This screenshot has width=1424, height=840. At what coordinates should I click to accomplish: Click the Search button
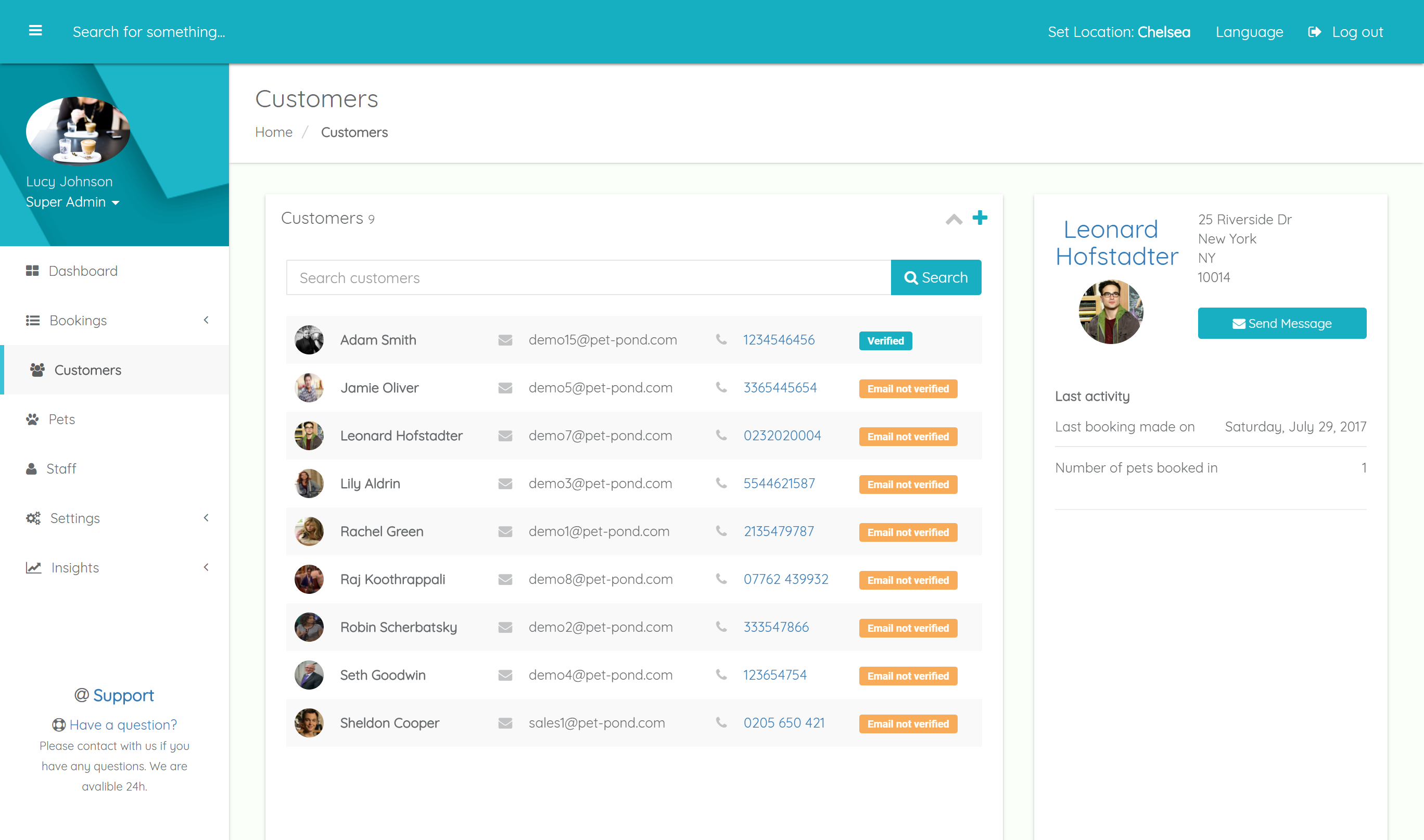(x=936, y=277)
